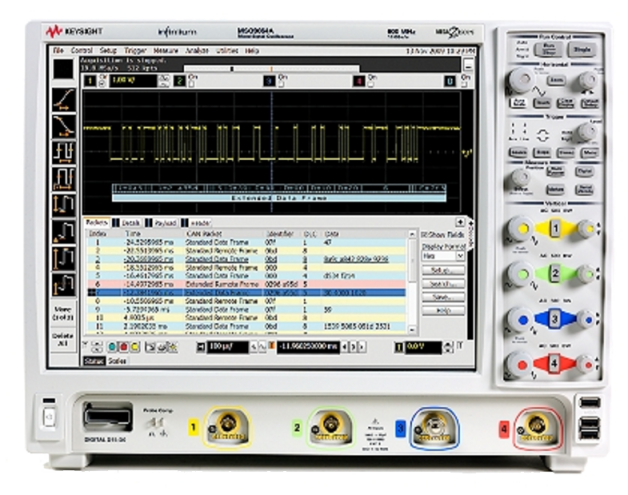This screenshot has height=495, width=628.
Task: Select packet row 6 Extended Remote Frame
Action: coord(246,284)
